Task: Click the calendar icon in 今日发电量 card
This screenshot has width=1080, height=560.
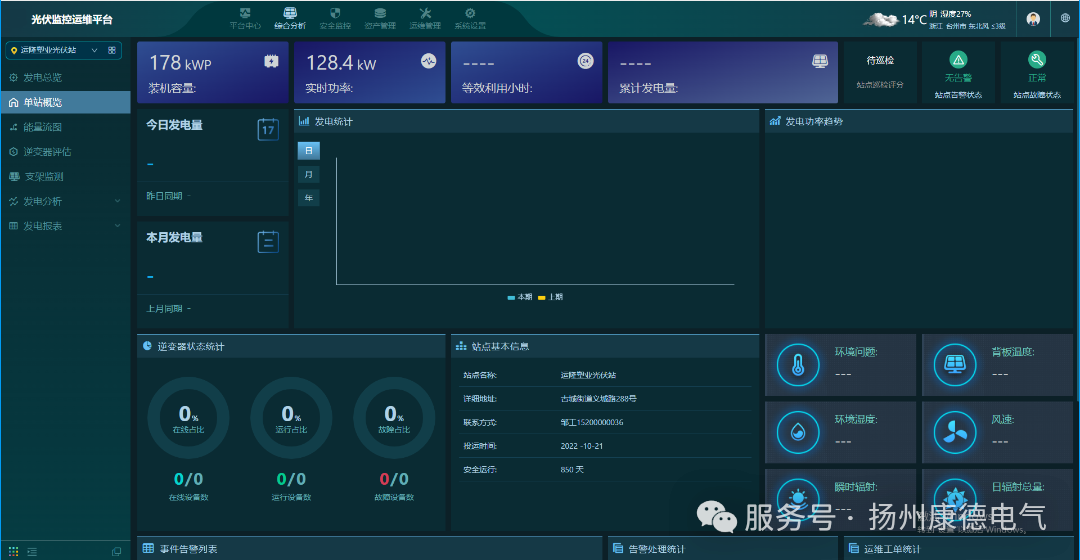Action: 268,129
